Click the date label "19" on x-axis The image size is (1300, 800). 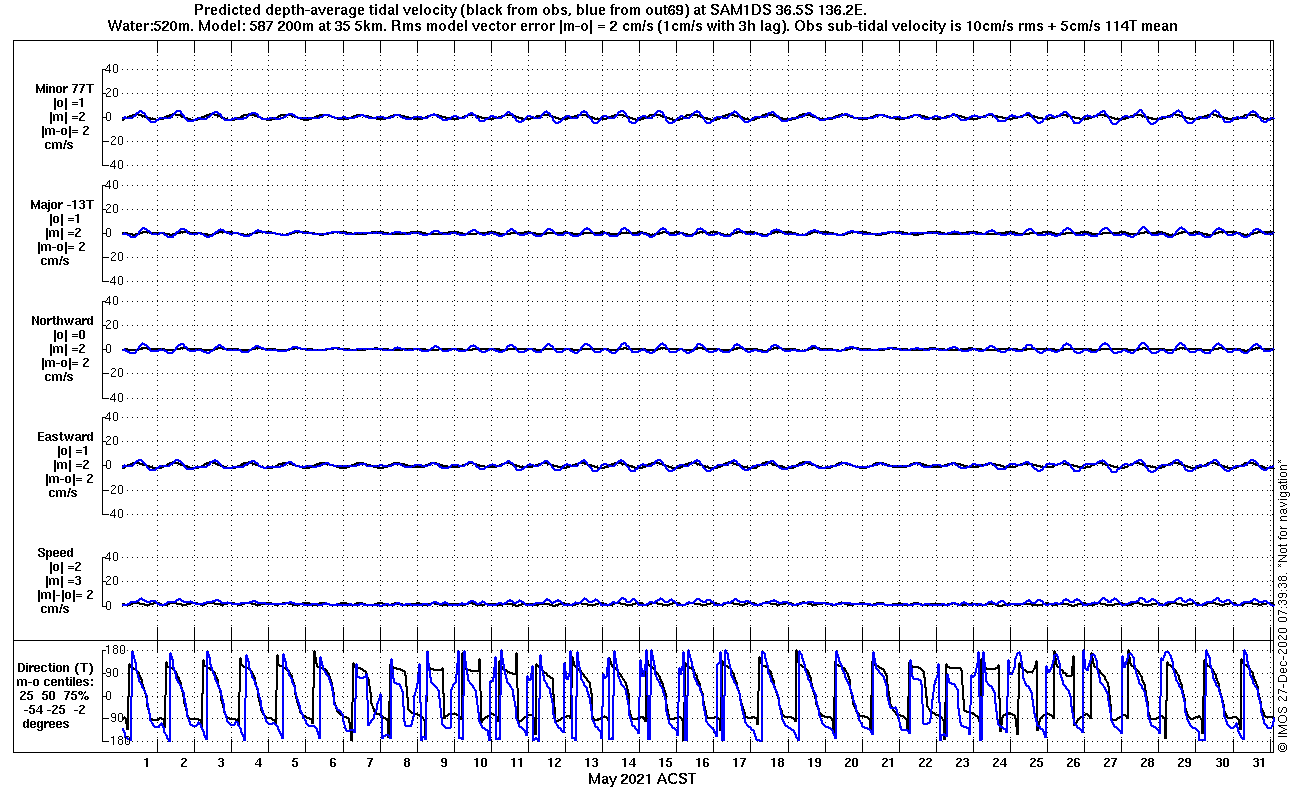[813, 763]
